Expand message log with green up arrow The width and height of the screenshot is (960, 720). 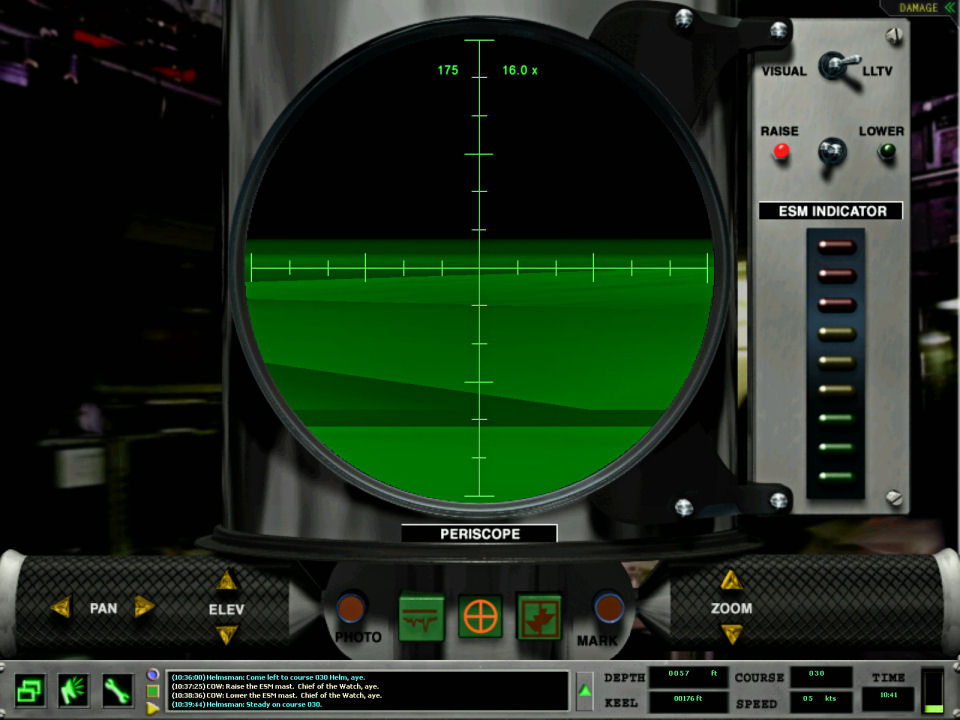pos(585,690)
